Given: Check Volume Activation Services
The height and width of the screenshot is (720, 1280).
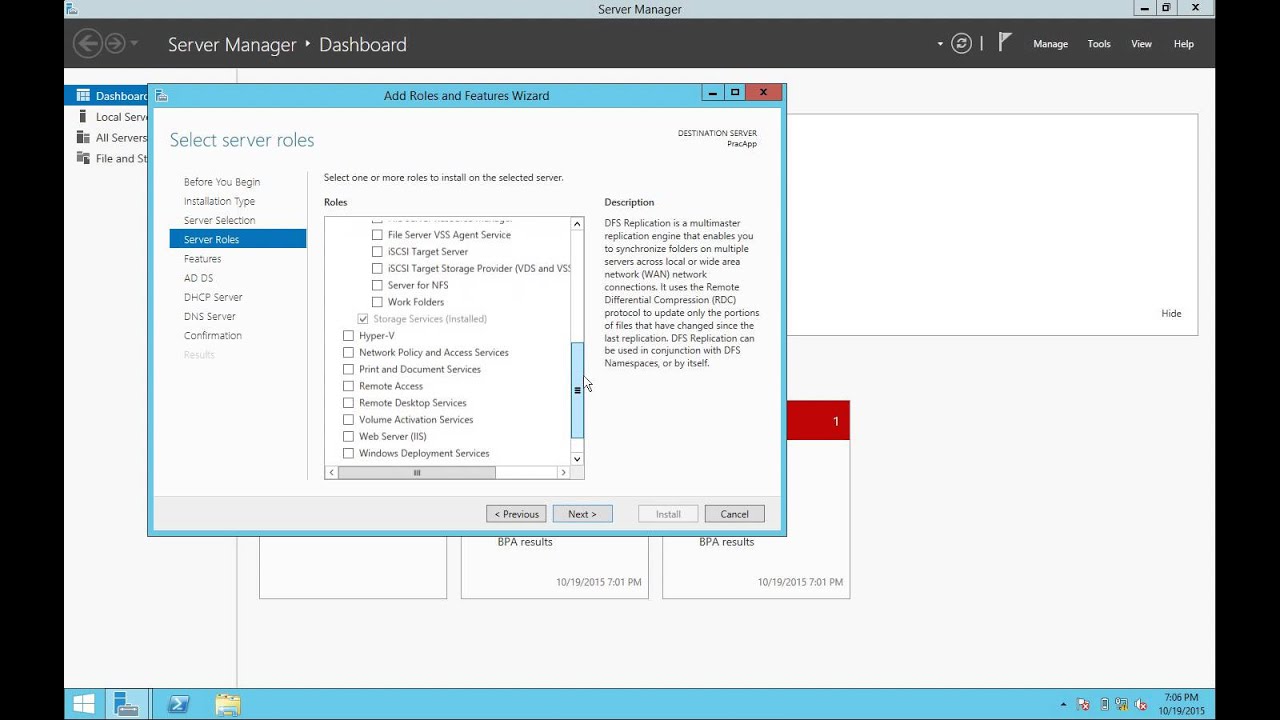Looking at the screenshot, I should tap(348, 420).
